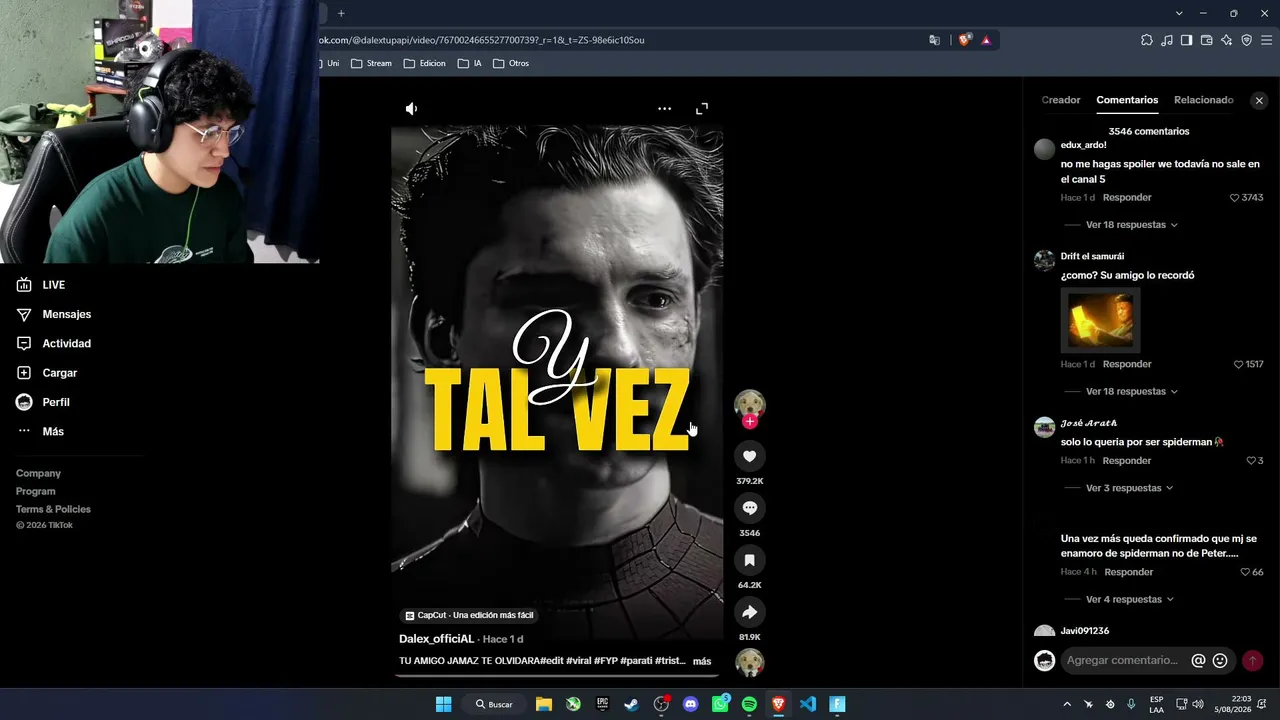Save the video with the bookmark icon
The height and width of the screenshot is (720, 1280).
coord(750,560)
